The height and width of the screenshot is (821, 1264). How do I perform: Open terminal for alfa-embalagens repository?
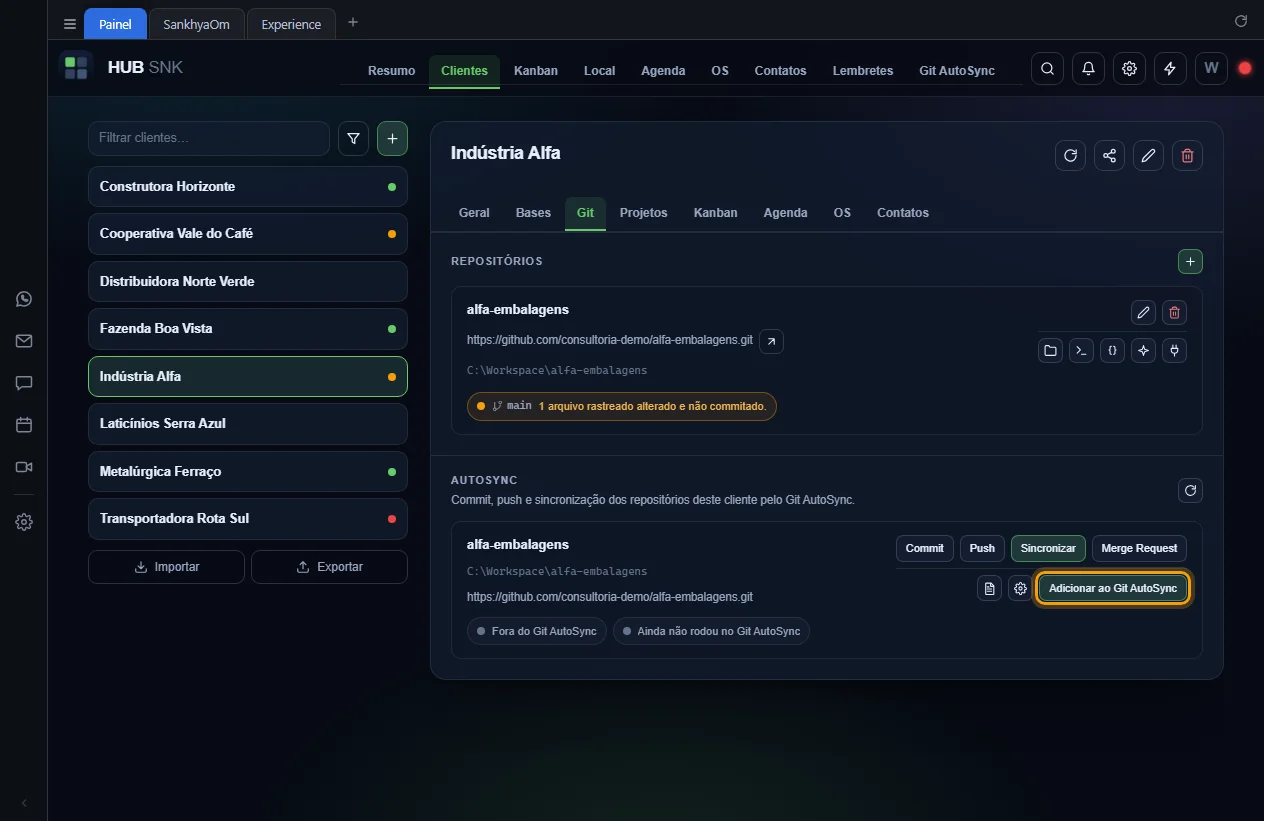click(x=1081, y=351)
